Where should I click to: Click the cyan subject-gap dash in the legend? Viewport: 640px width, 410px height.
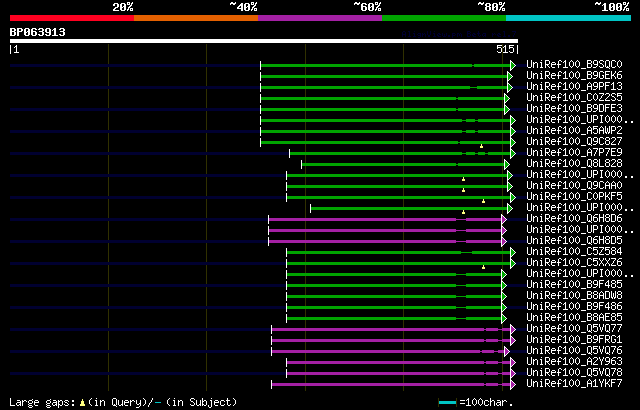point(158,403)
